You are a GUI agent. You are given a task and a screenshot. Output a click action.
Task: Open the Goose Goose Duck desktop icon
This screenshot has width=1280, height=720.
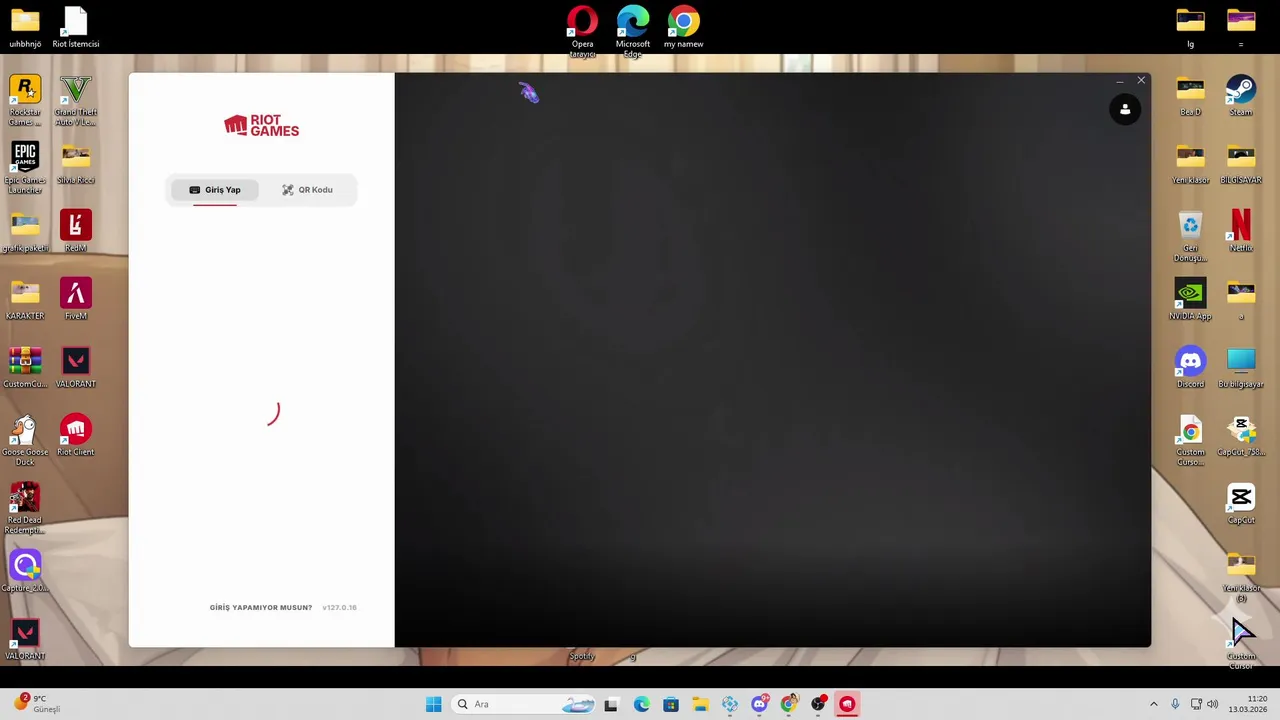point(25,440)
